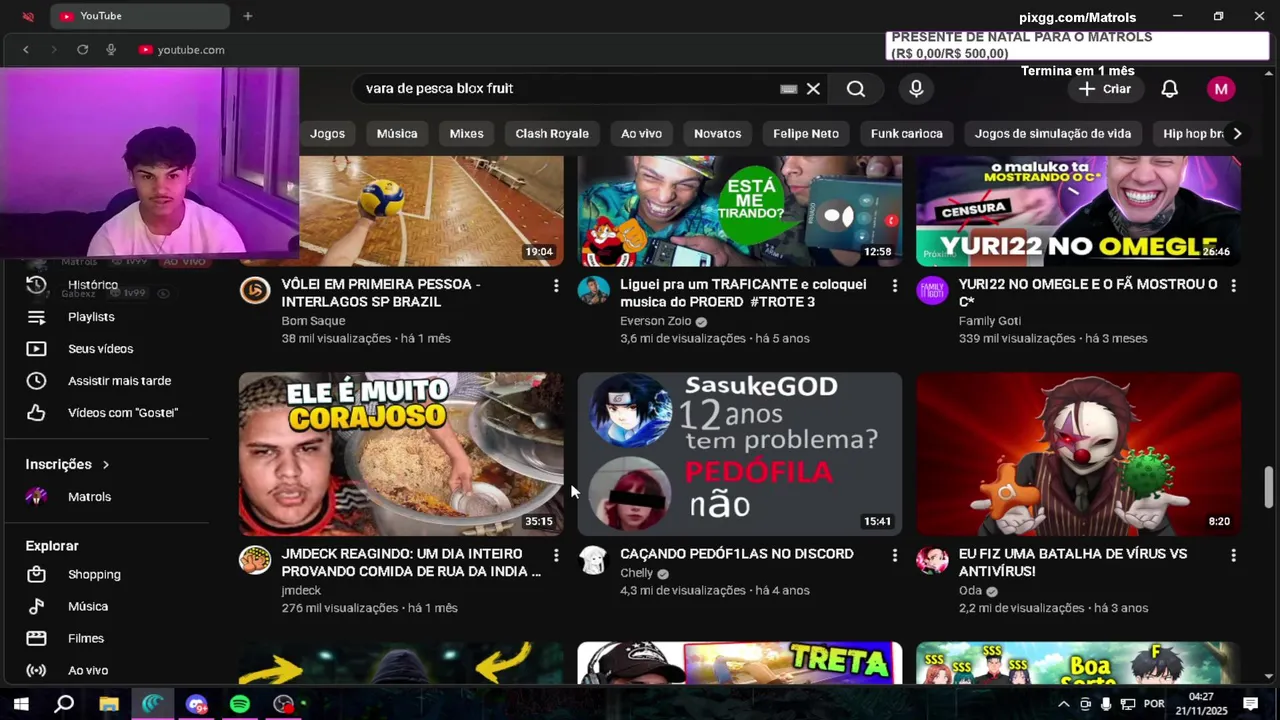Open YURI22 NO OMEGLE video title
This screenshot has height=720, width=1280.
(1088, 293)
